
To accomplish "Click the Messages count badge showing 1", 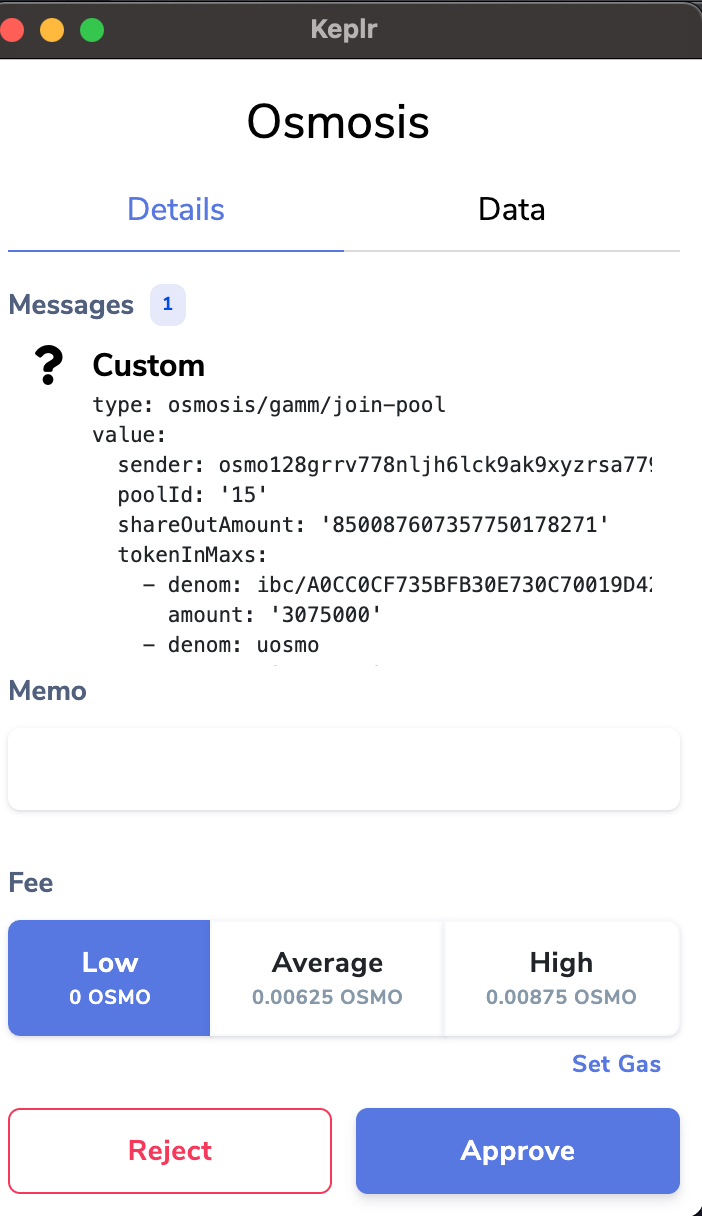I will pyautogui.click(x=168, y=304).
